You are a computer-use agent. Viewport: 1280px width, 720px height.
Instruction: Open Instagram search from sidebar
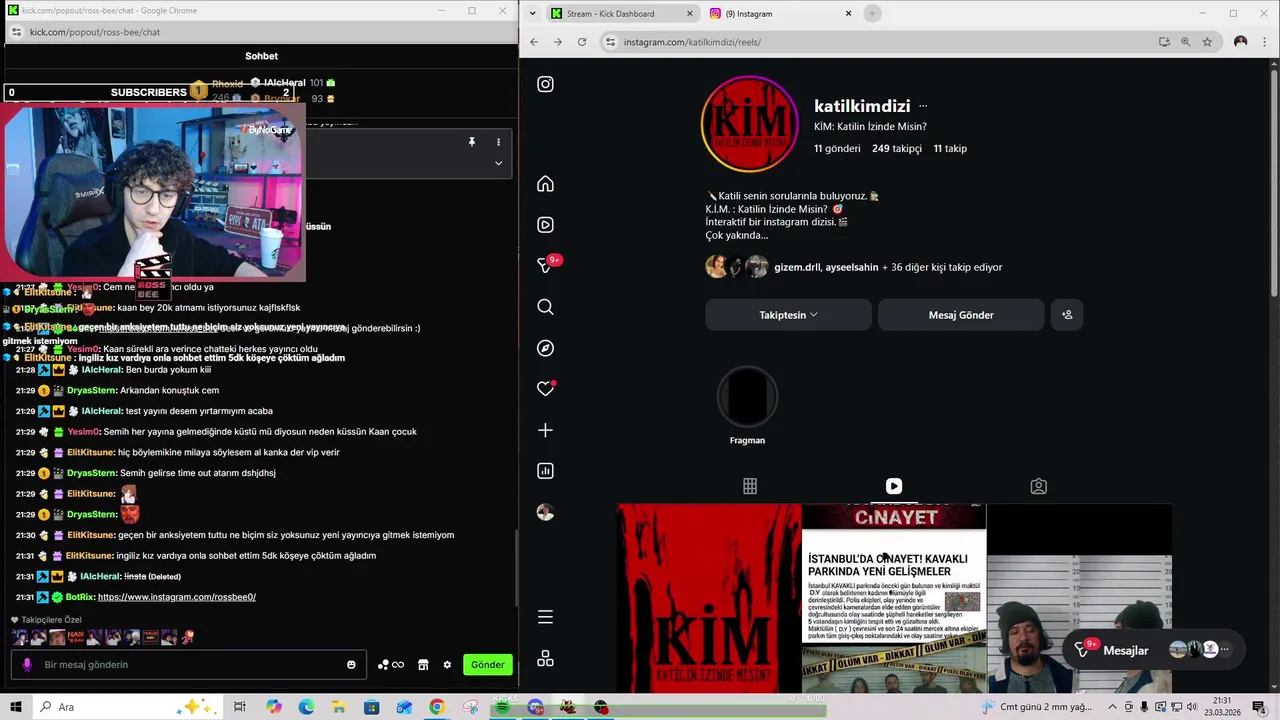tap(545, 307)
